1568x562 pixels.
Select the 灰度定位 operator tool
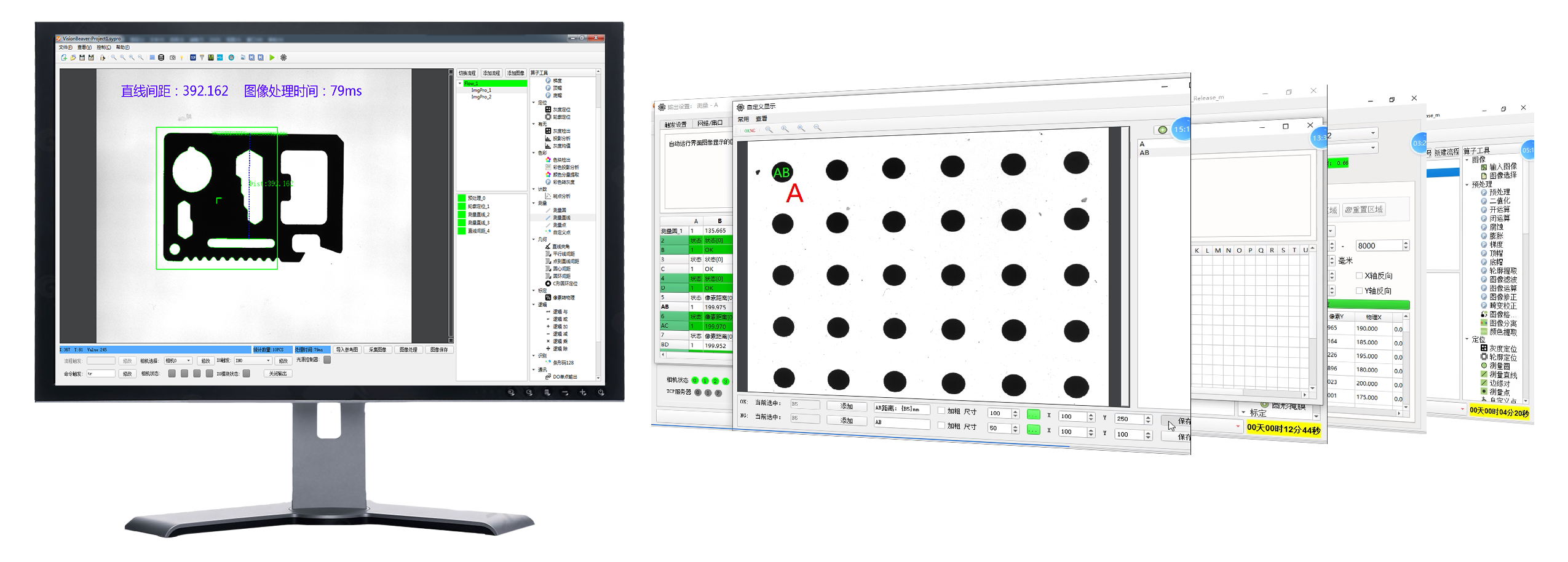560,109
